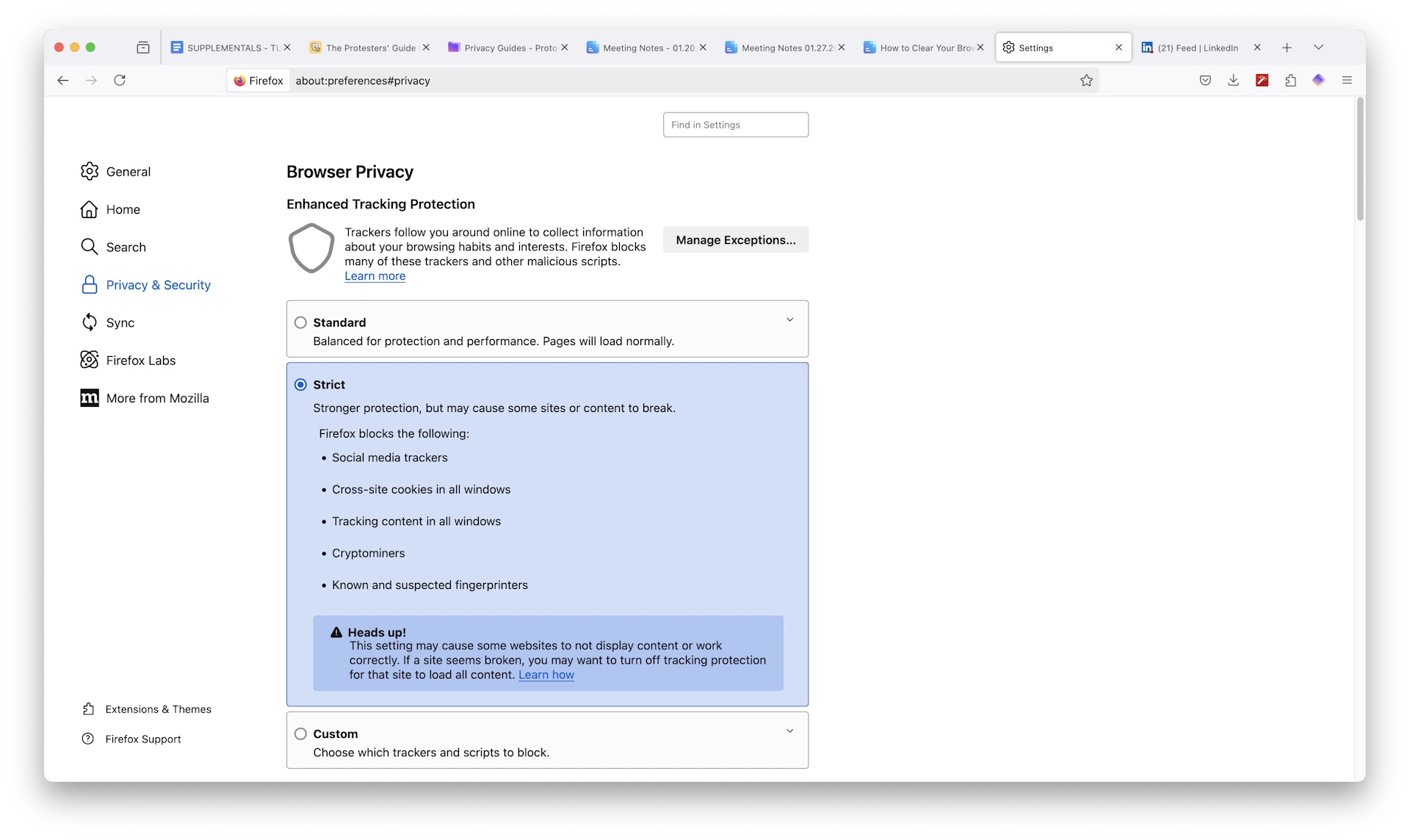Click the page reload icon
Image resolution: width=1410 pixels, height=840 pixels.
[x=120, y=80]
